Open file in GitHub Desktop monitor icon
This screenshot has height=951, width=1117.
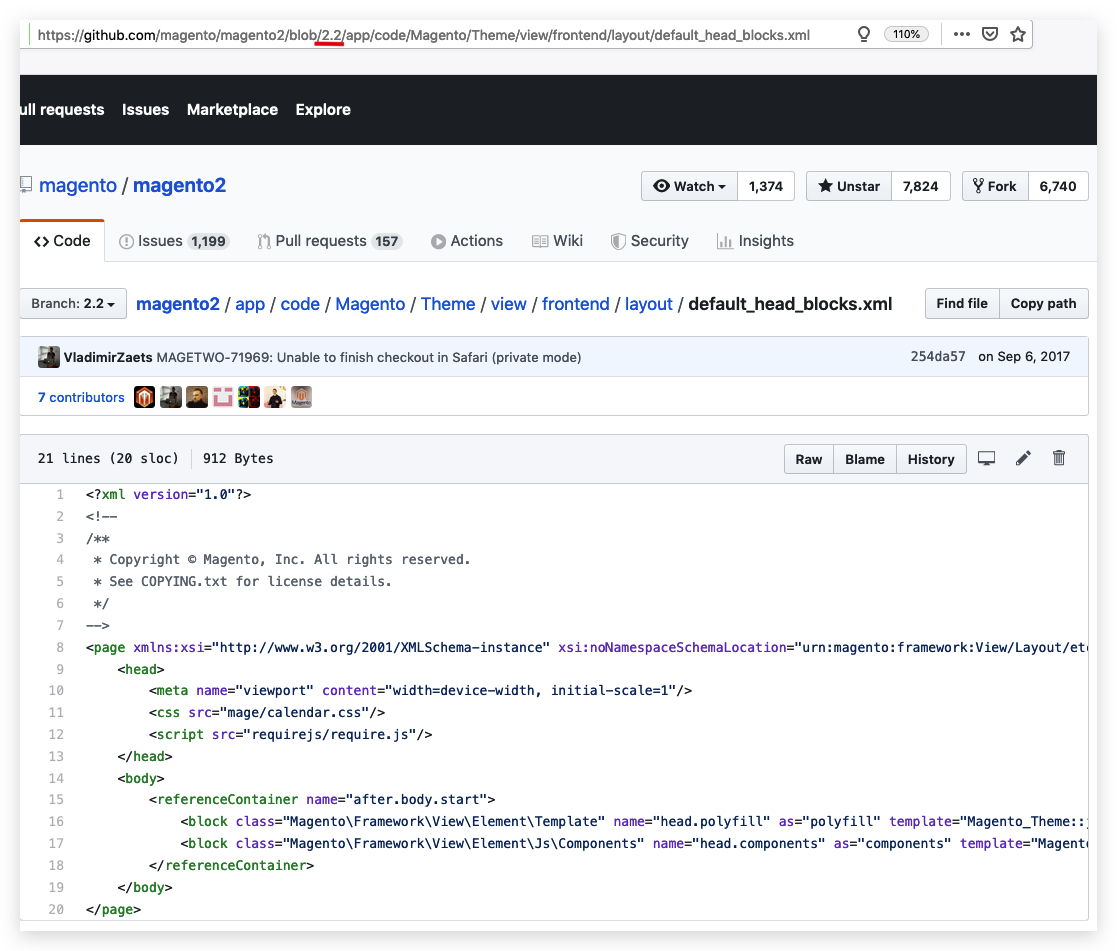[986, 459]
